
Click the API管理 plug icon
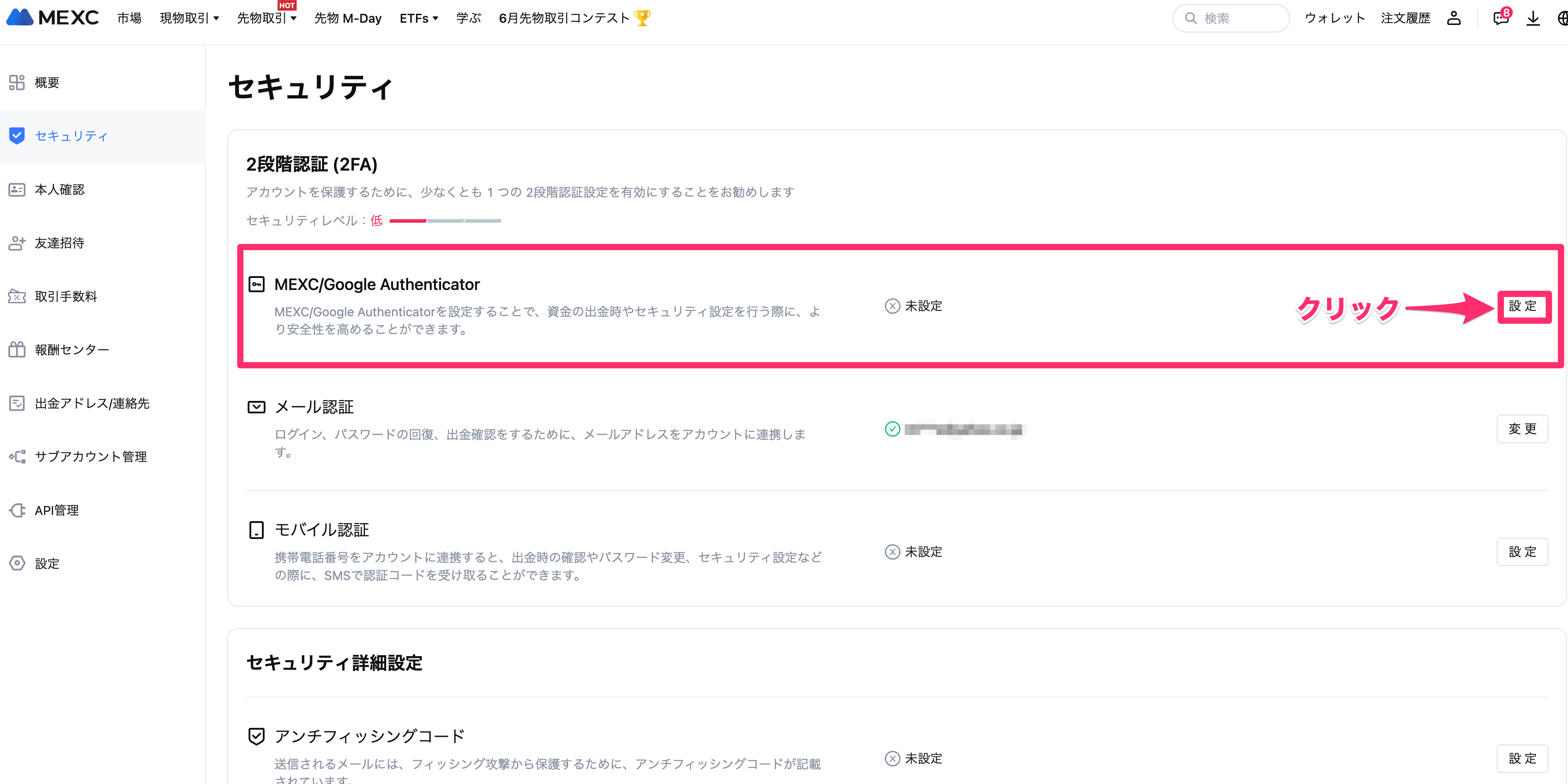pos(17,510)
